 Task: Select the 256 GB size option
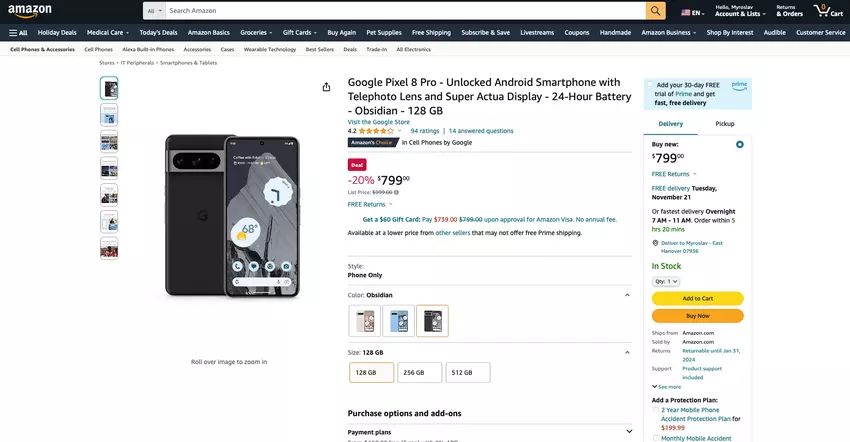pyautogui.click(x=413, y=372)
